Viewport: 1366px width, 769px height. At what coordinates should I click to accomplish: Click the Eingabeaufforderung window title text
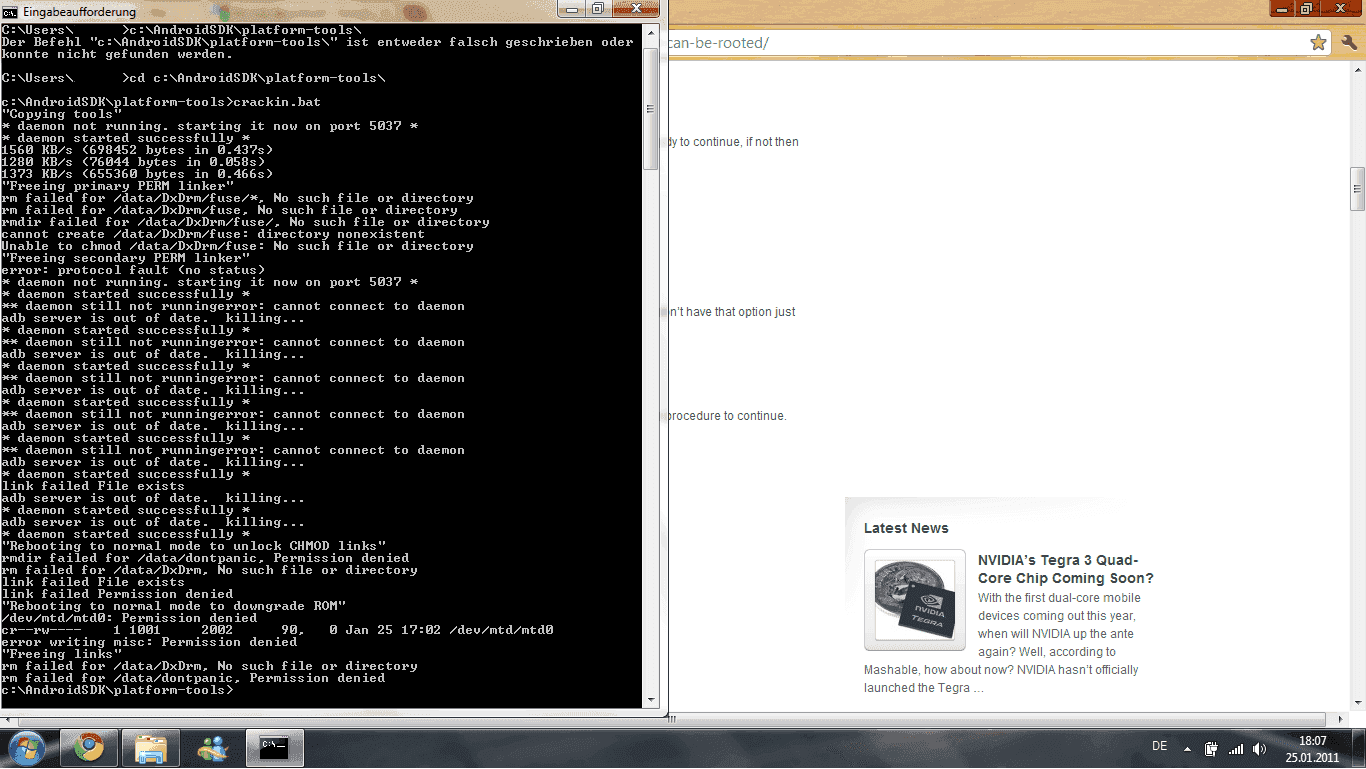(x=79, y=12)
